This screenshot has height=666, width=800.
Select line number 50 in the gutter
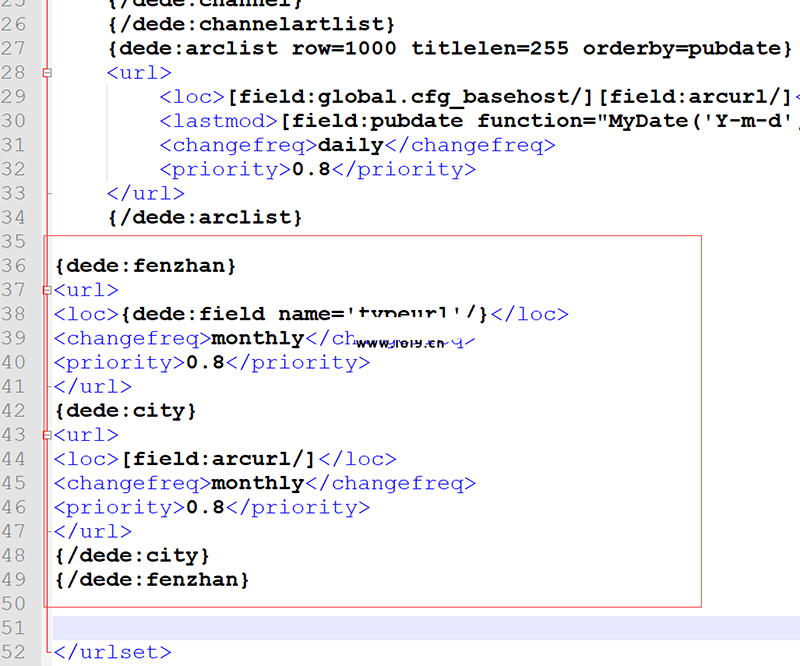[x=14, y=604]
